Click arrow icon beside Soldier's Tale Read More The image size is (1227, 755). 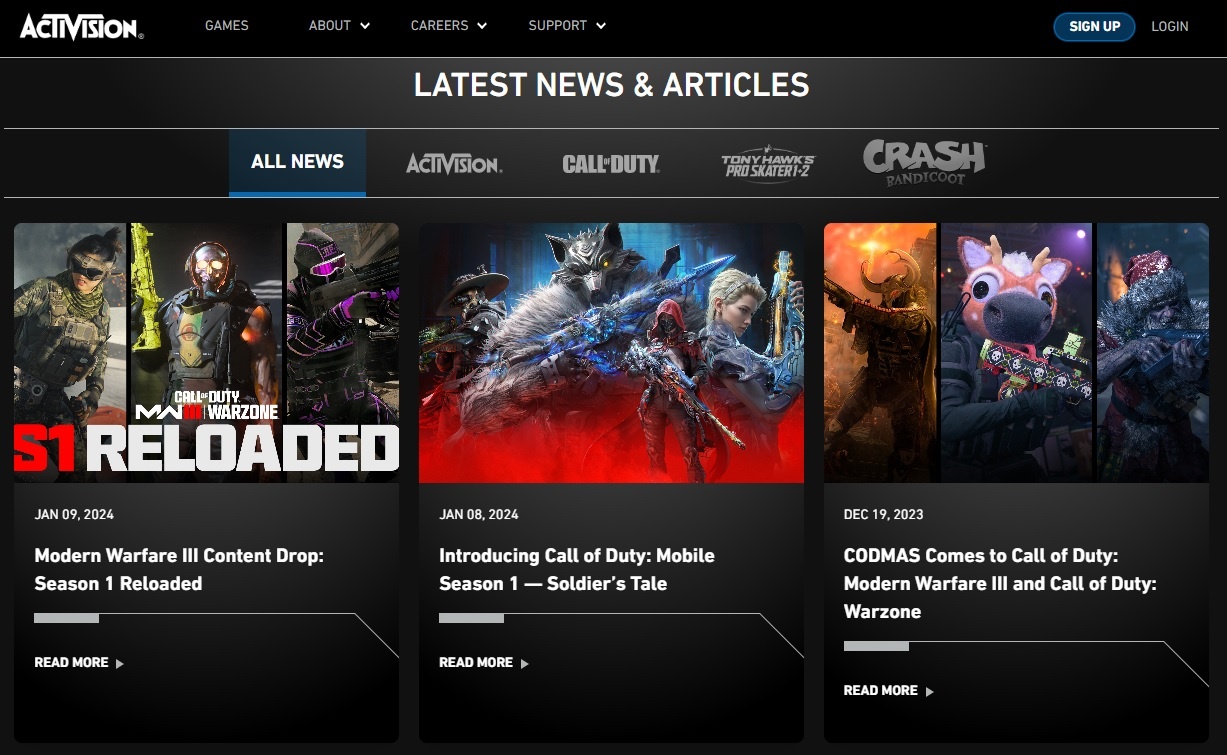click(x=525, y=663)
